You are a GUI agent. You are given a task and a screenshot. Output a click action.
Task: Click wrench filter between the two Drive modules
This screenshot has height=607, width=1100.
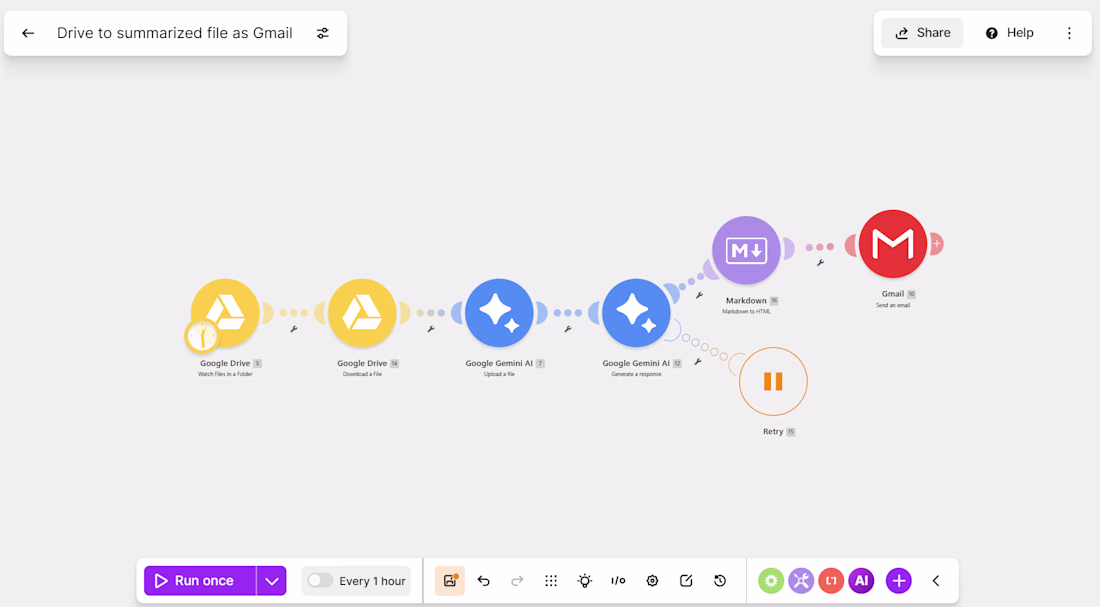[x=294, y=329]
